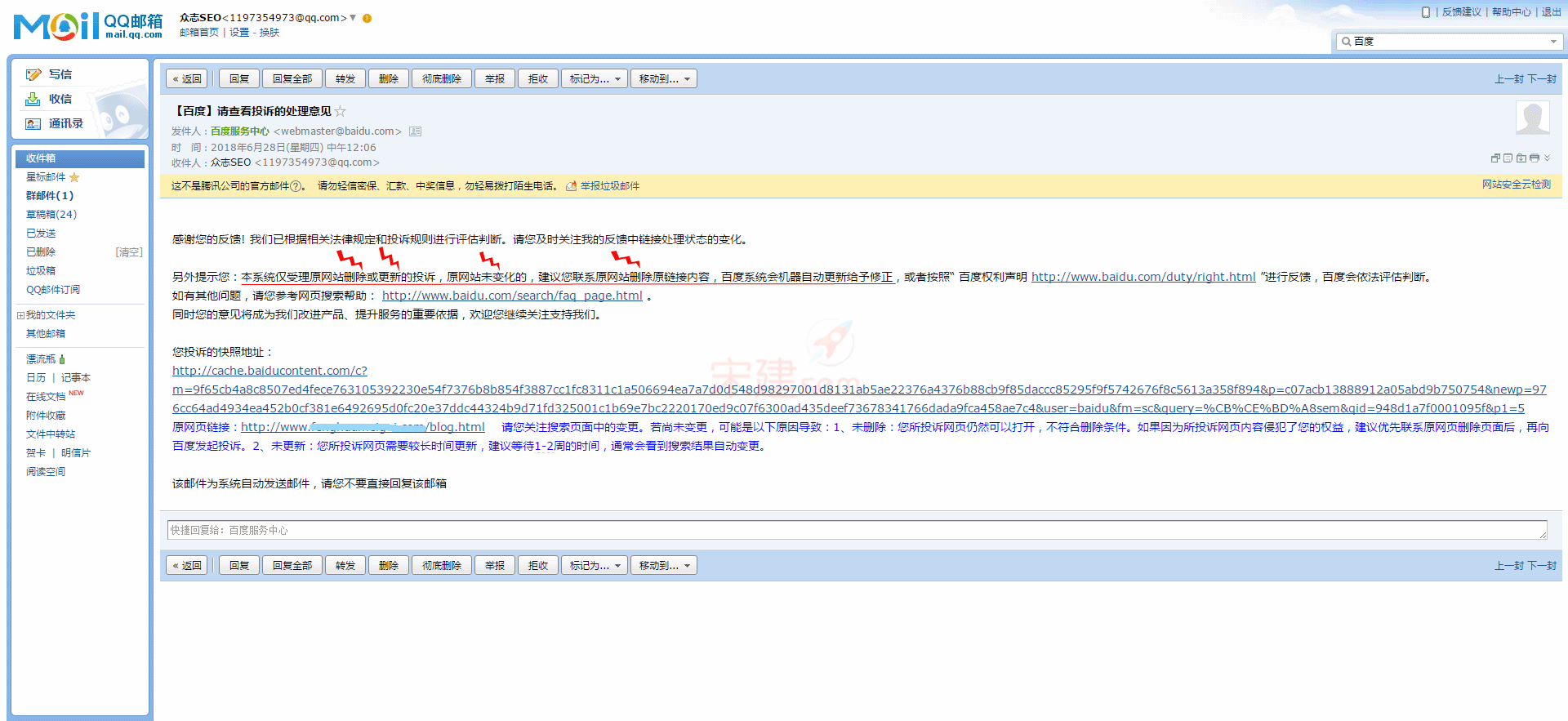Click the help question mark after 官方邮件
Image resolution: width=1568 pixels, height=721 pixels.
pos(296,186)
